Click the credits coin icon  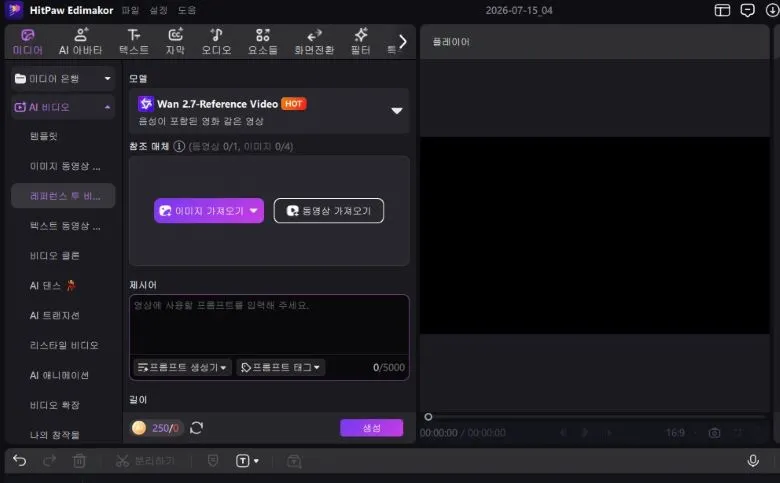coord(139,428)
